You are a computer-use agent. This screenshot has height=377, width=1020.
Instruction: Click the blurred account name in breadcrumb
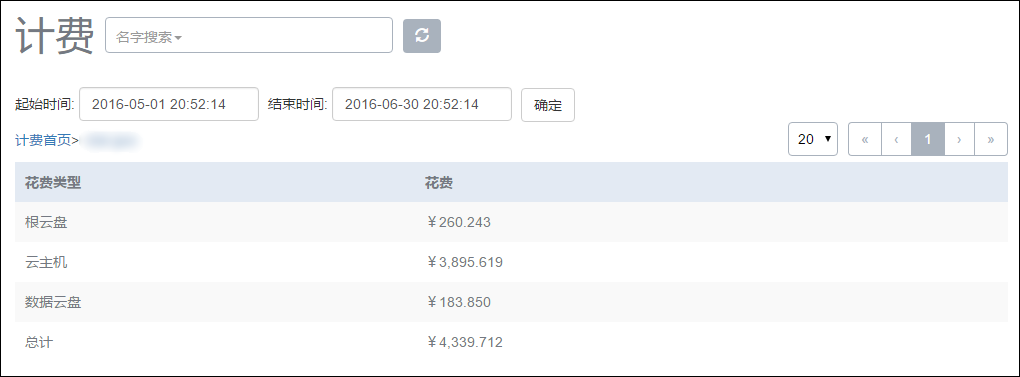click(x=111, y=140)
